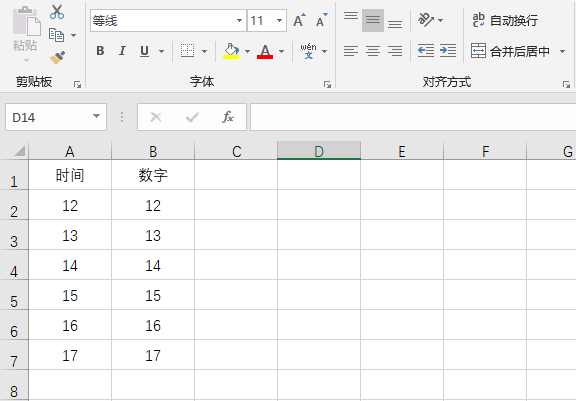Click Merge and Center (合并后居中)
This screenshot has height=401, width=576.
click(x=511, y=51)
